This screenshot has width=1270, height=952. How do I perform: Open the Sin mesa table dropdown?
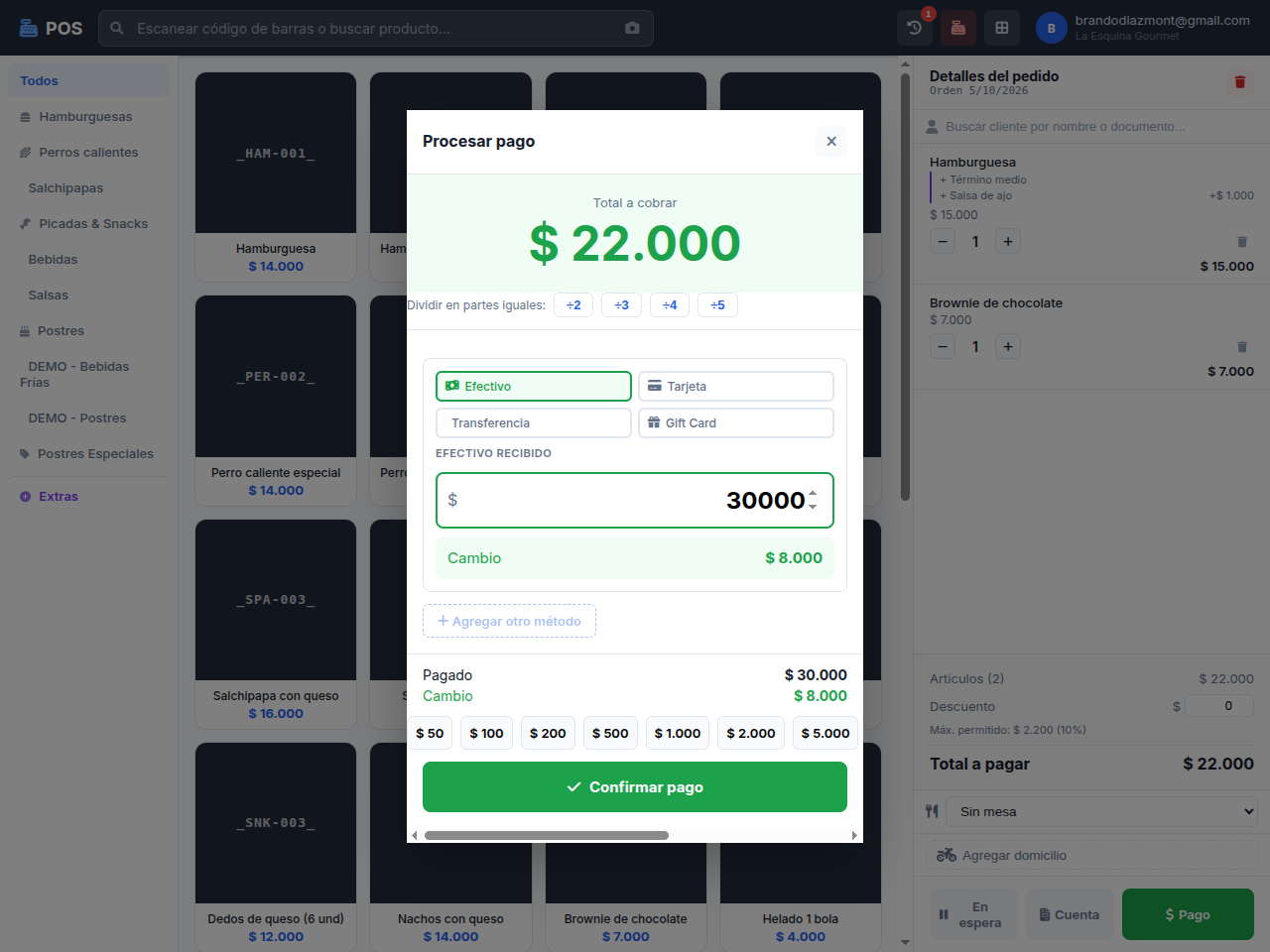coord(1102,811)
